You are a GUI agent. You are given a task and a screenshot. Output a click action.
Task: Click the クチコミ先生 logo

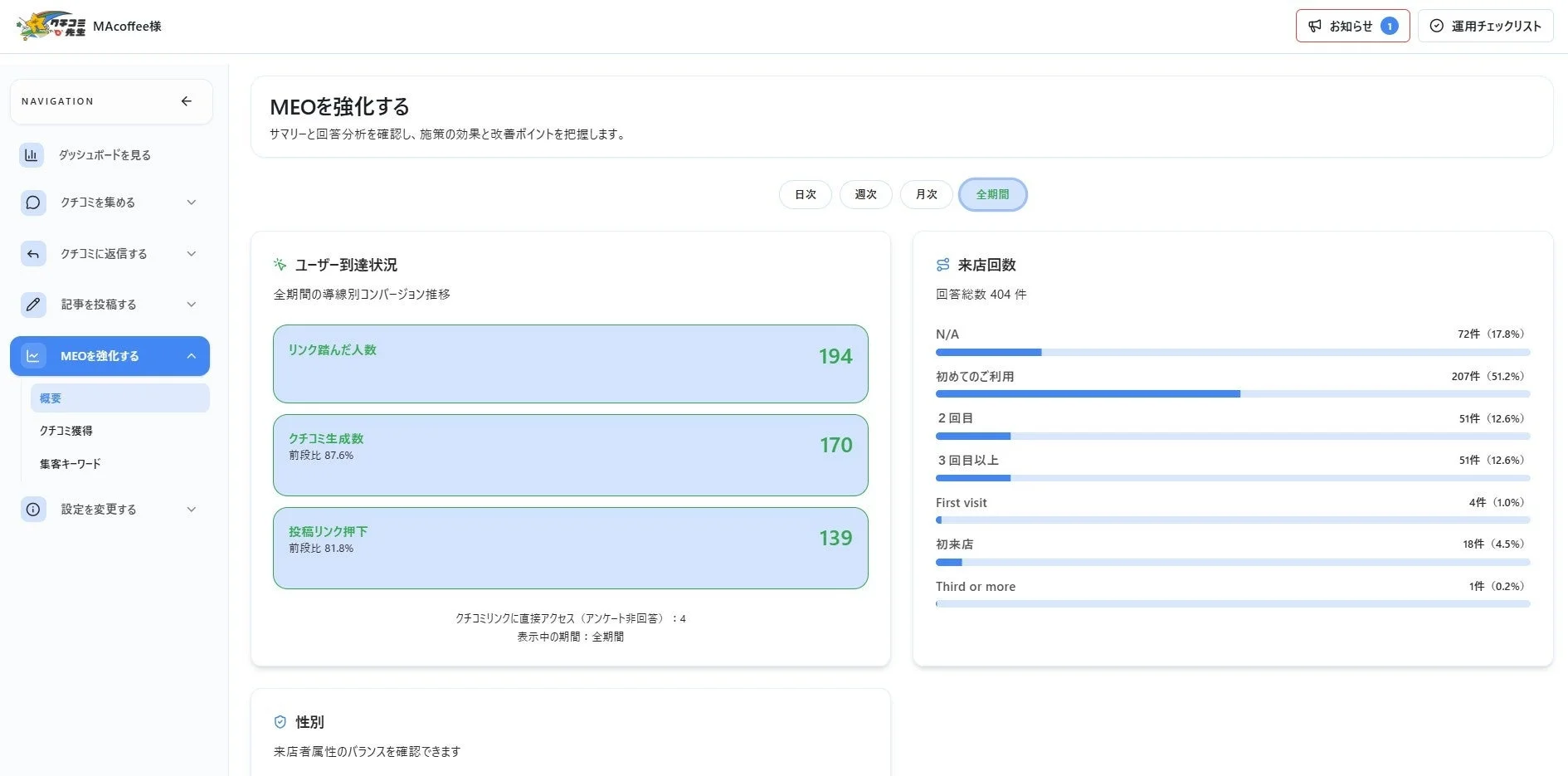51,26
